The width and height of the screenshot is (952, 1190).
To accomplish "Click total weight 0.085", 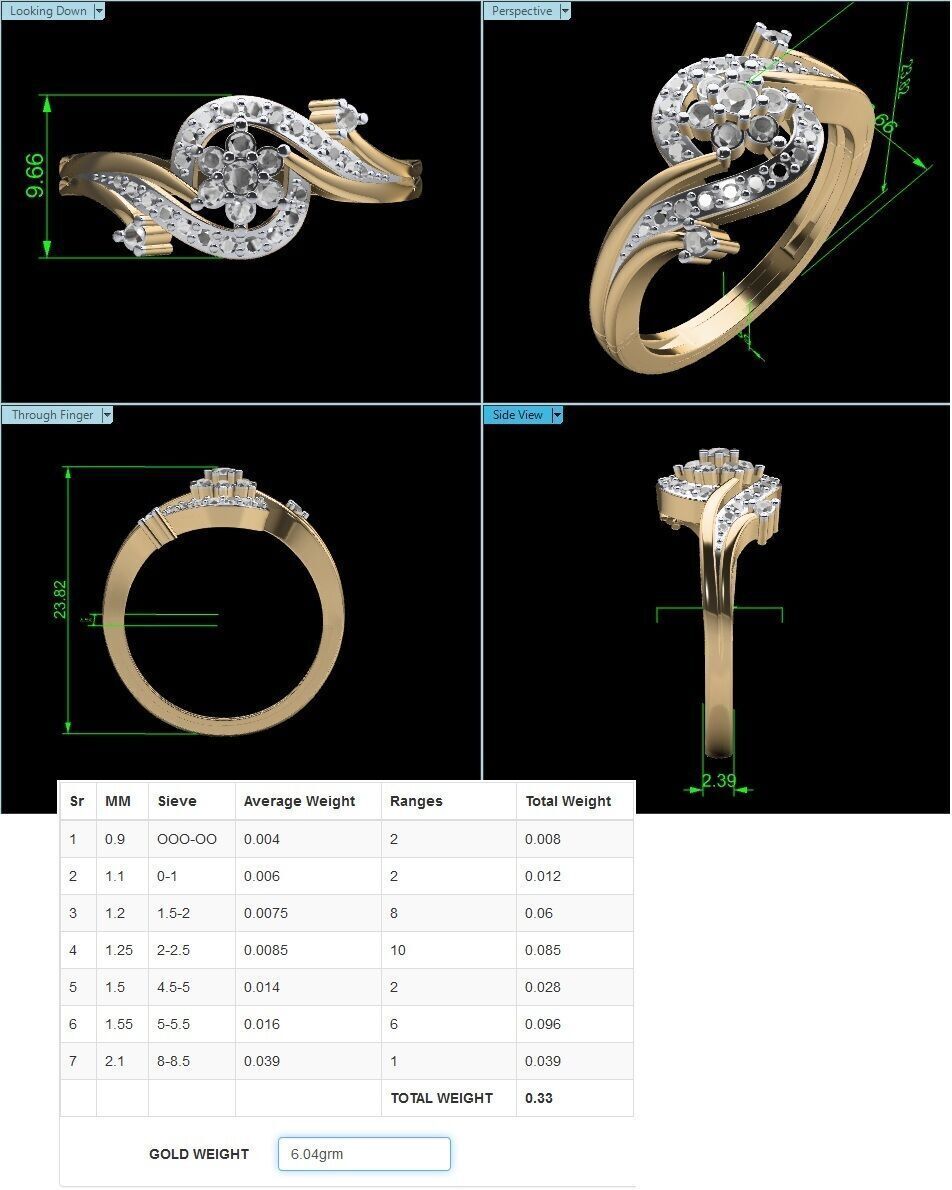I will tap(543, 950).
